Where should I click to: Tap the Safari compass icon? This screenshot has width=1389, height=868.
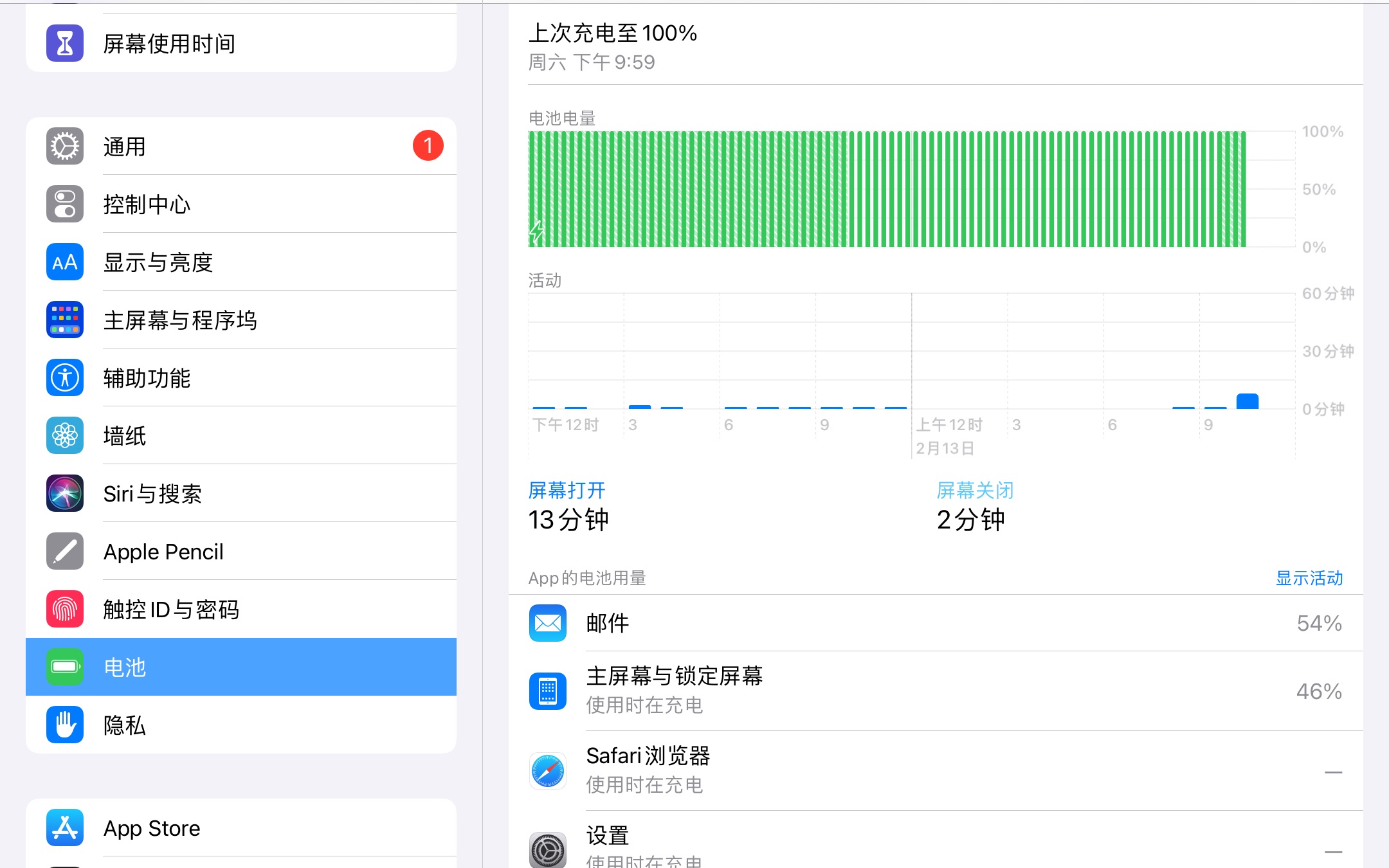(x=548, y=771)
